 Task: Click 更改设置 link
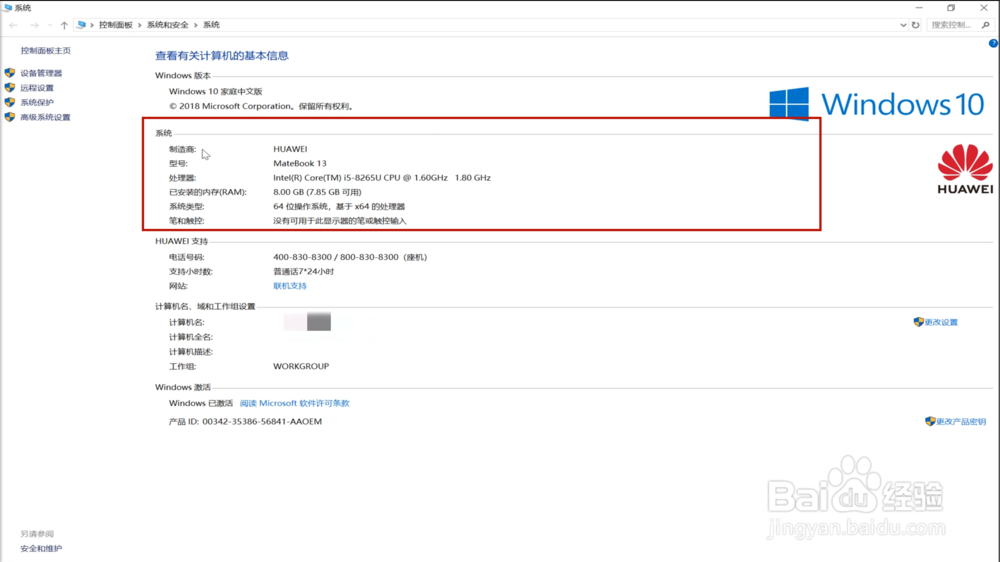[941, 322]
